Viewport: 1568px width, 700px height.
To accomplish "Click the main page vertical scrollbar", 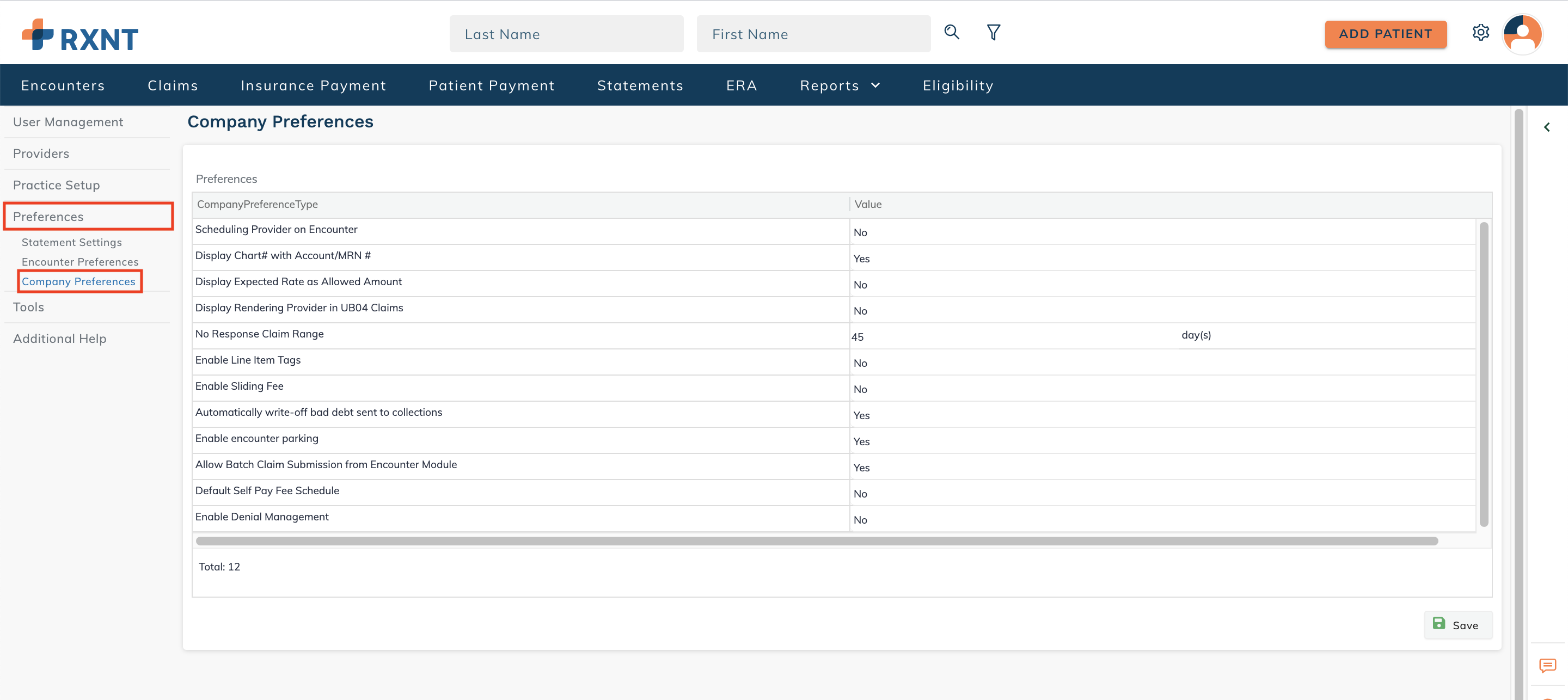I will tap(1518, 404).
